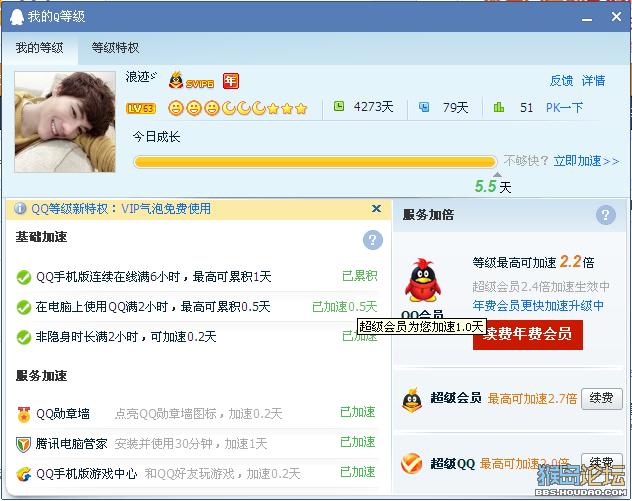Click the first moon level icon
The width and height of the screenshot is (632, 501).
(229, 108)
